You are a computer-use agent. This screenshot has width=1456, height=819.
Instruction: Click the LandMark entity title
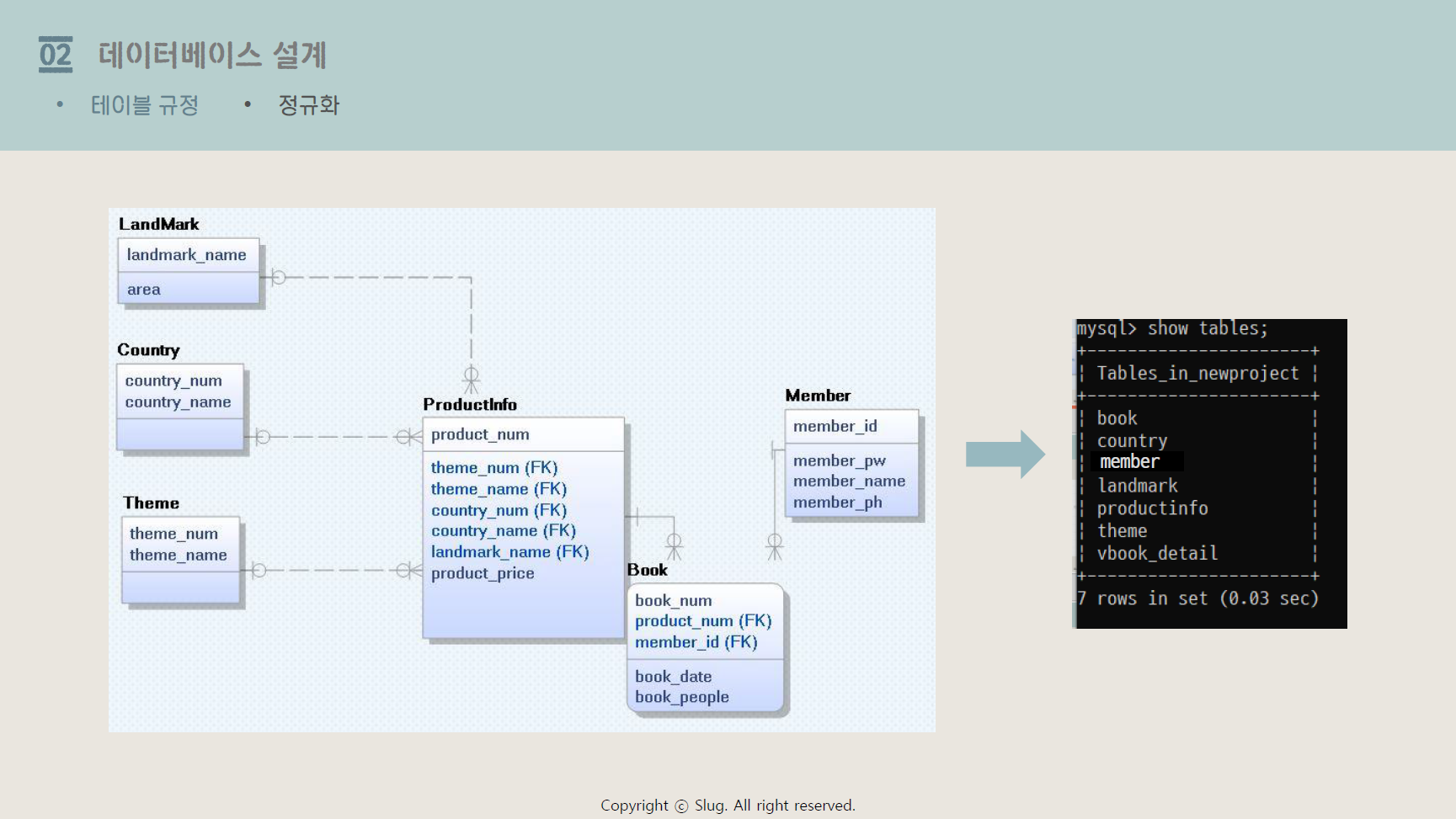159,224
